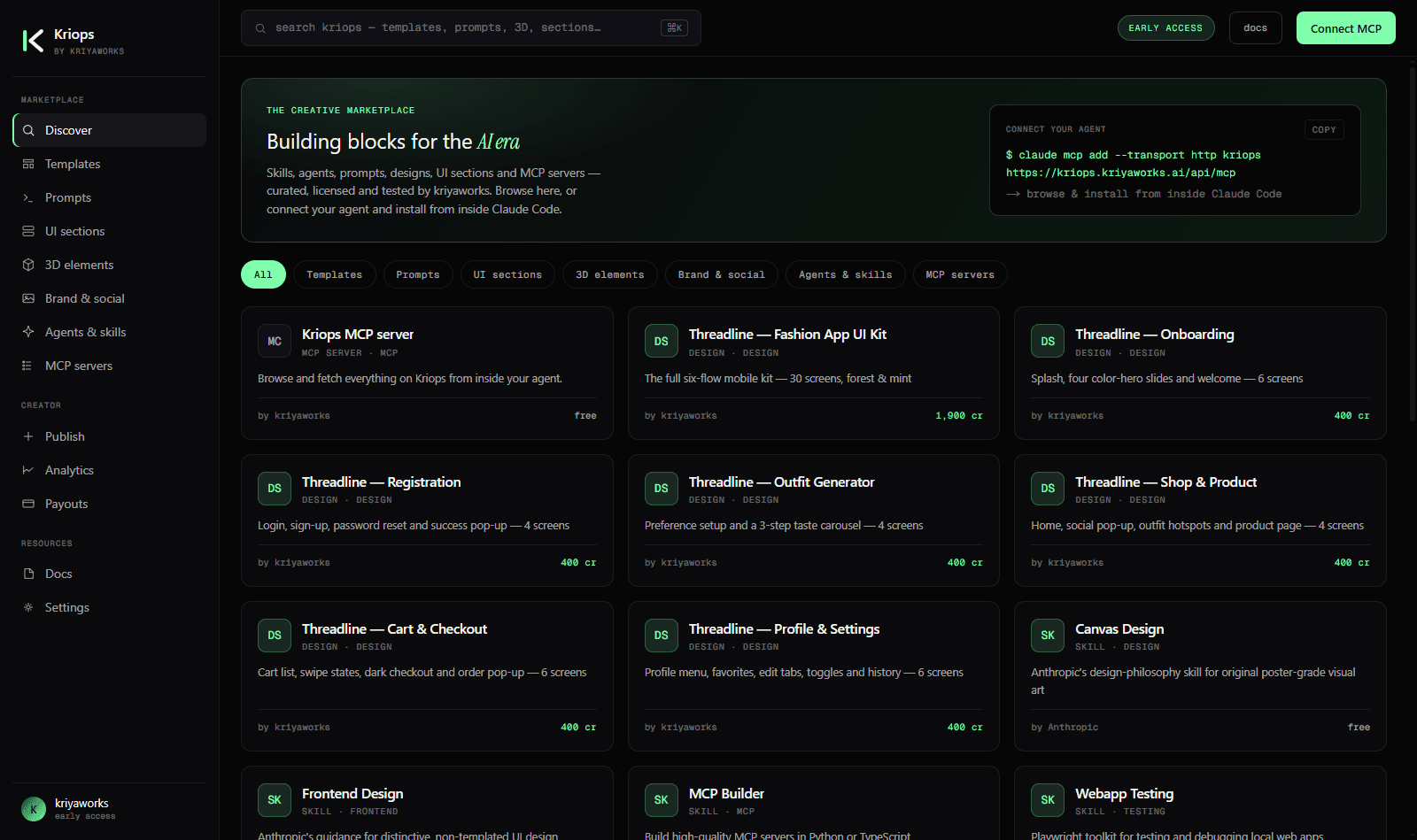Viewport: 1417px width, 840px height.
Task: Click the Settings gear icon in sidebar
Action: pyautogui.click(x=28, y=607)
